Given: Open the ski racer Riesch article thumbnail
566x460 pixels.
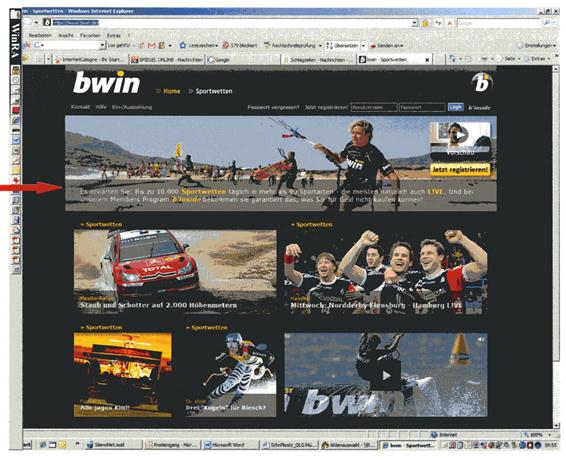Looking at the screenshot, I should [231, 375].
